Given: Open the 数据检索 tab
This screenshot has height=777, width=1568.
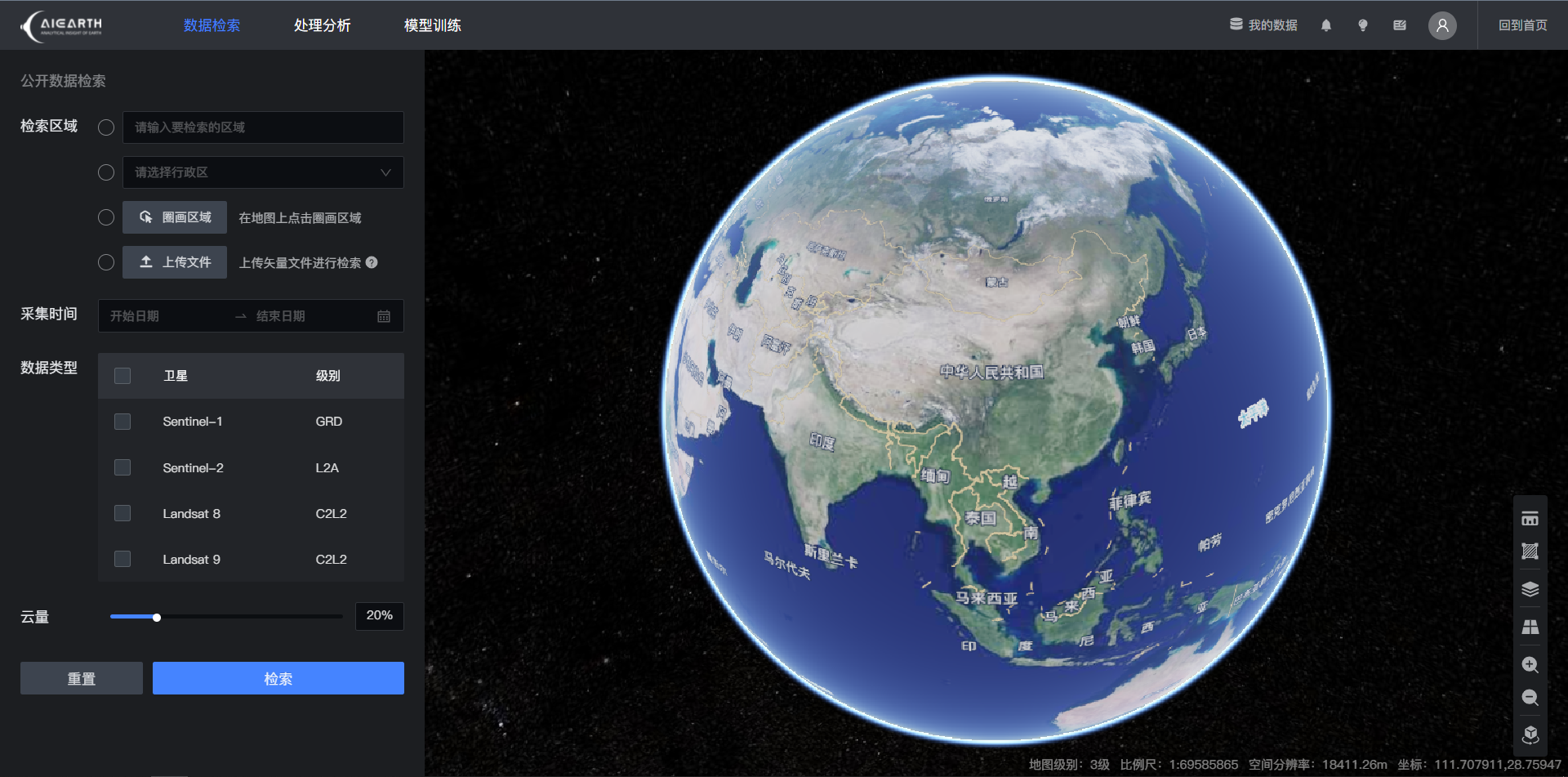Looking at the screenshot, I should (212, 25).
